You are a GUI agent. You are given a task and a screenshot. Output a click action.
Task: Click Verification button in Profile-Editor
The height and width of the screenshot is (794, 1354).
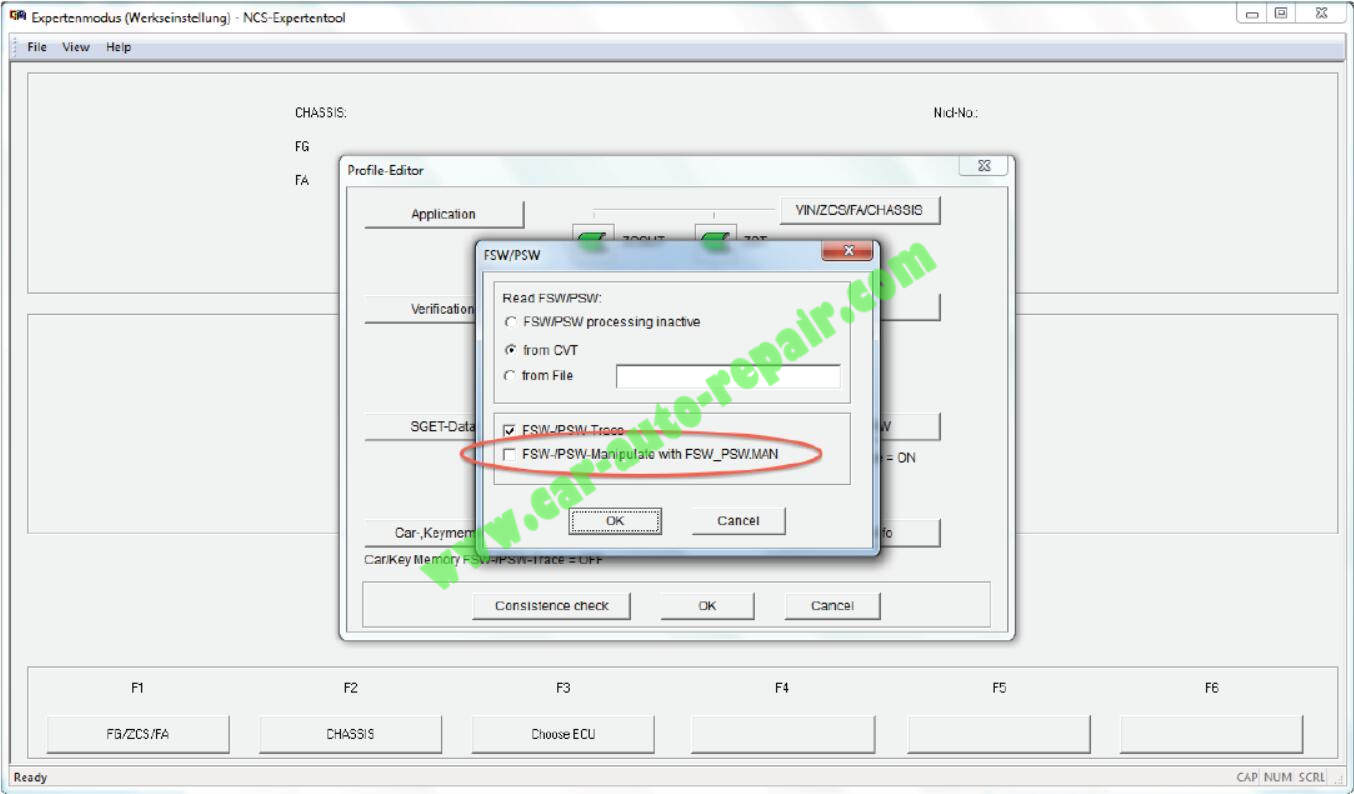pyautogui.click(x=420, y=309)
